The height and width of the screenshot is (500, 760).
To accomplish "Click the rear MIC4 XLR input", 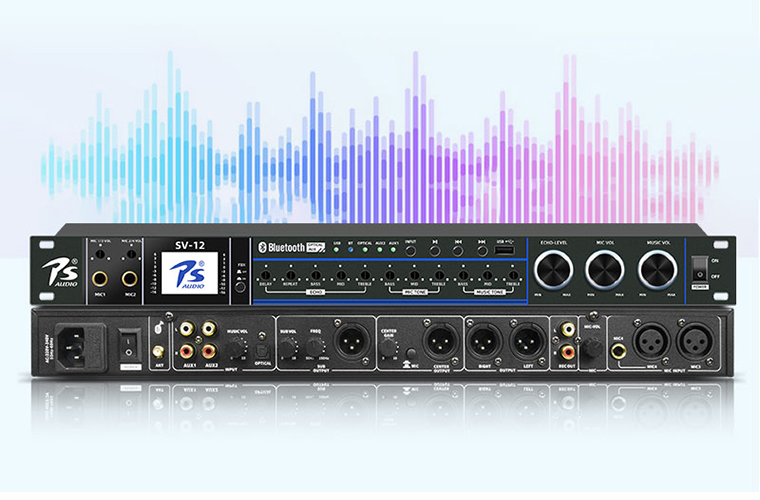I will pos(646,341).
